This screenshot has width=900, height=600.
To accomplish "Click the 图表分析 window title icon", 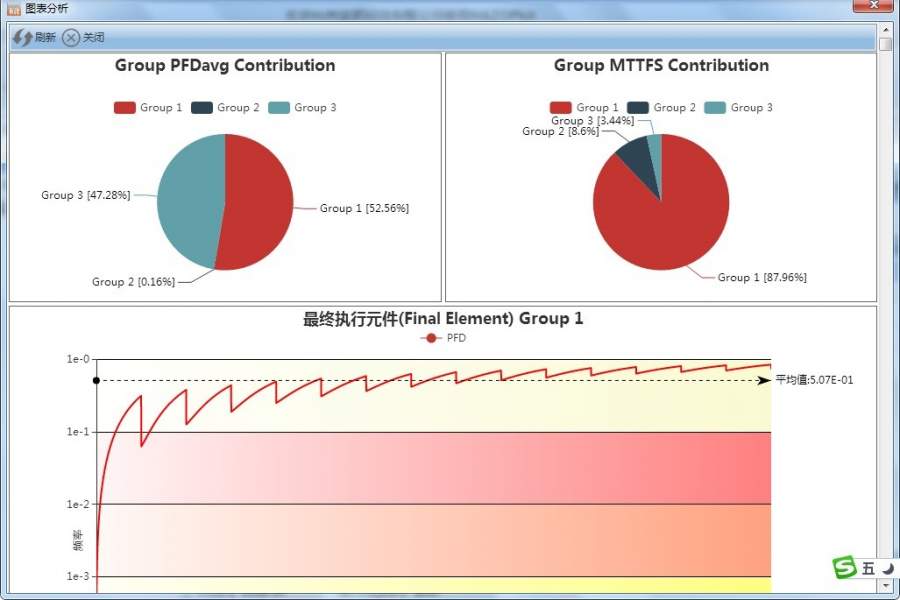I will pos(13,9).
